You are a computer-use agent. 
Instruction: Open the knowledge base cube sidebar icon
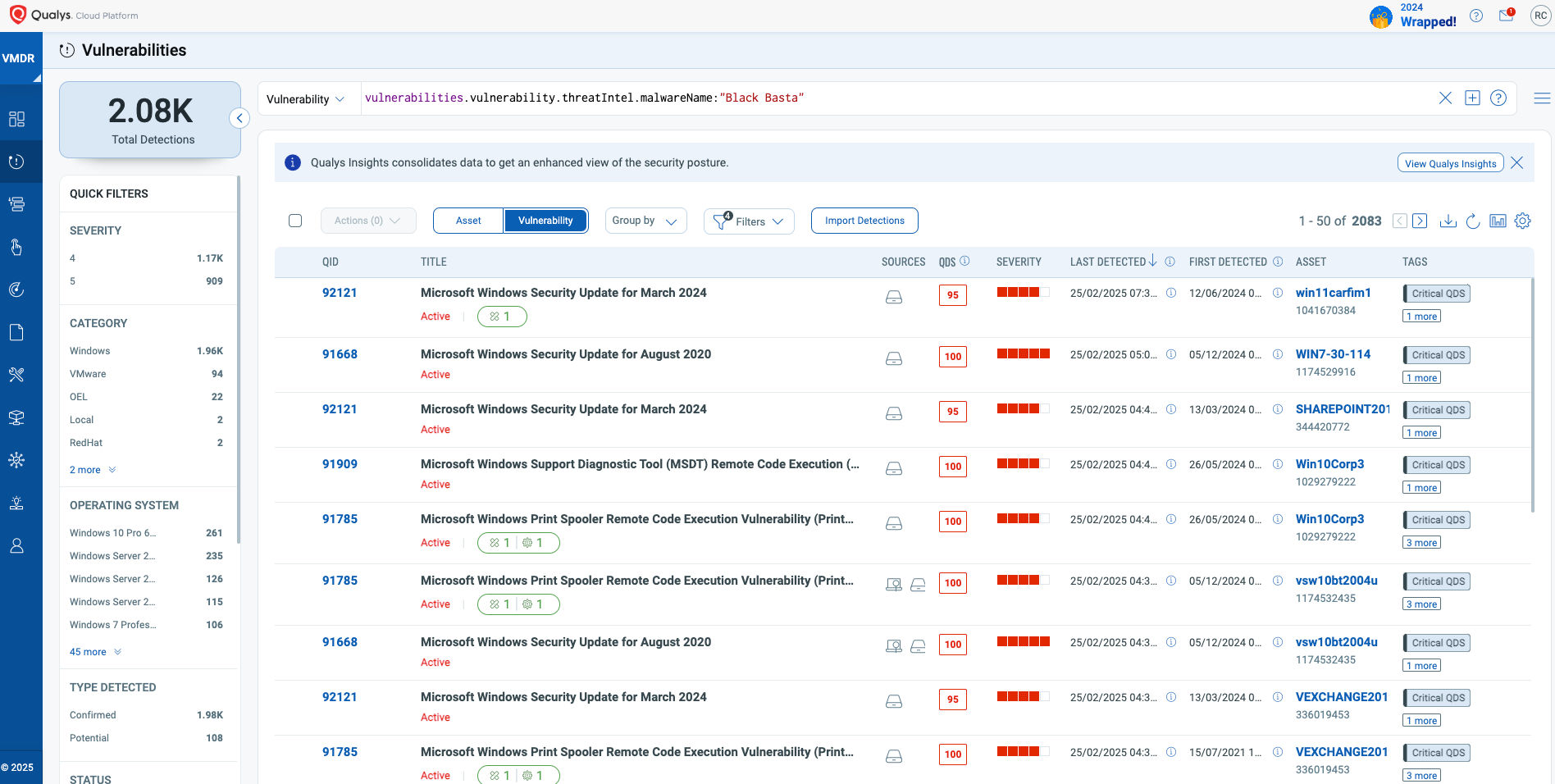click(x=16, y=417)
